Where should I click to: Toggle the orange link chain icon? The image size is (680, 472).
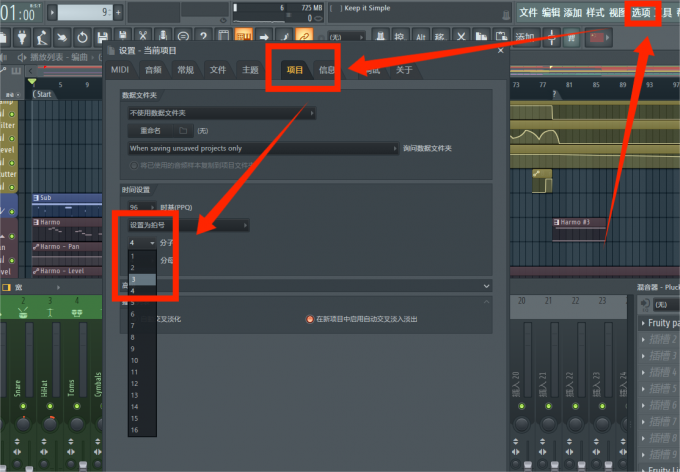(304, 36)
